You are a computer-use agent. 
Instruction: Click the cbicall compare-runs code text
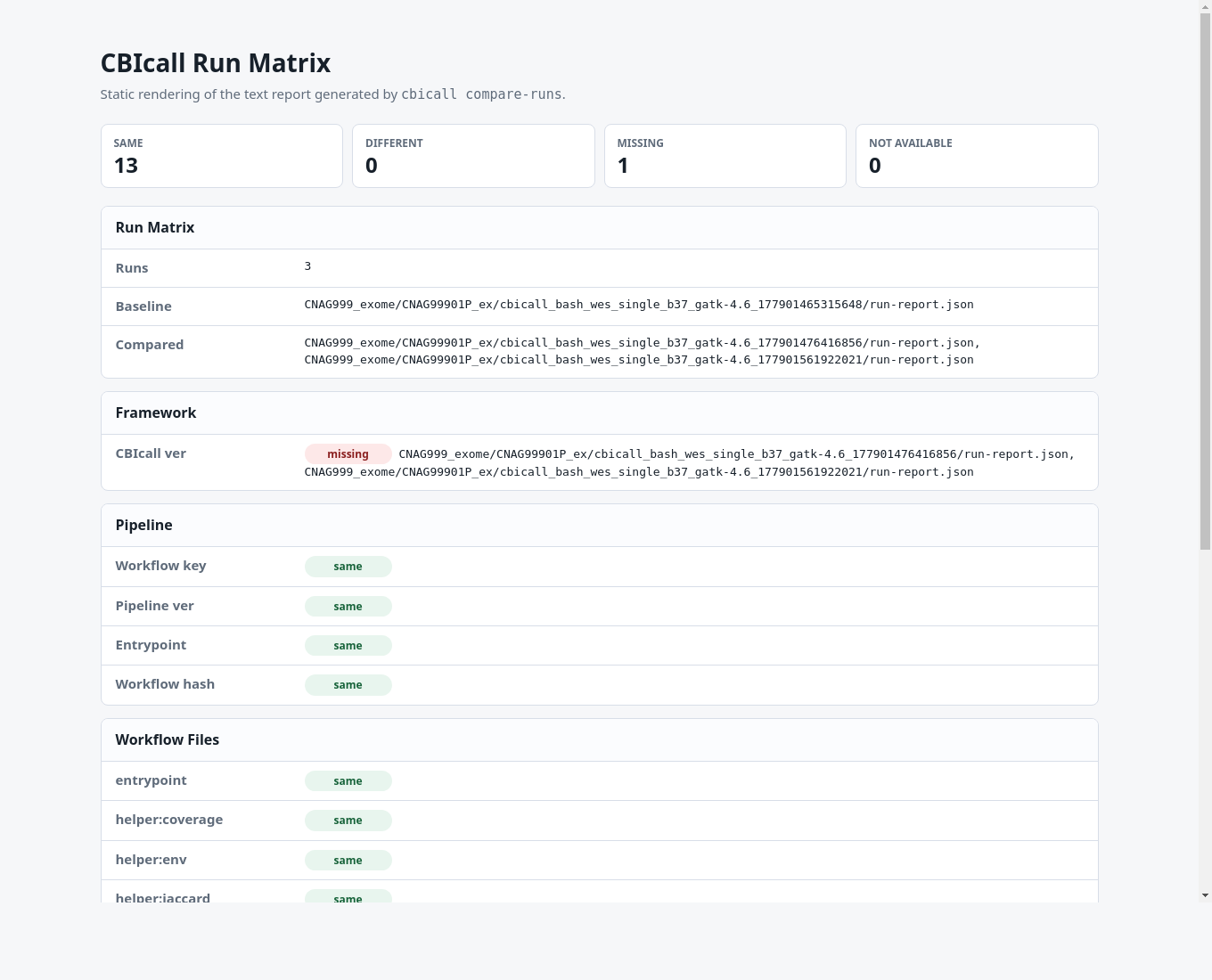[481, 94]
